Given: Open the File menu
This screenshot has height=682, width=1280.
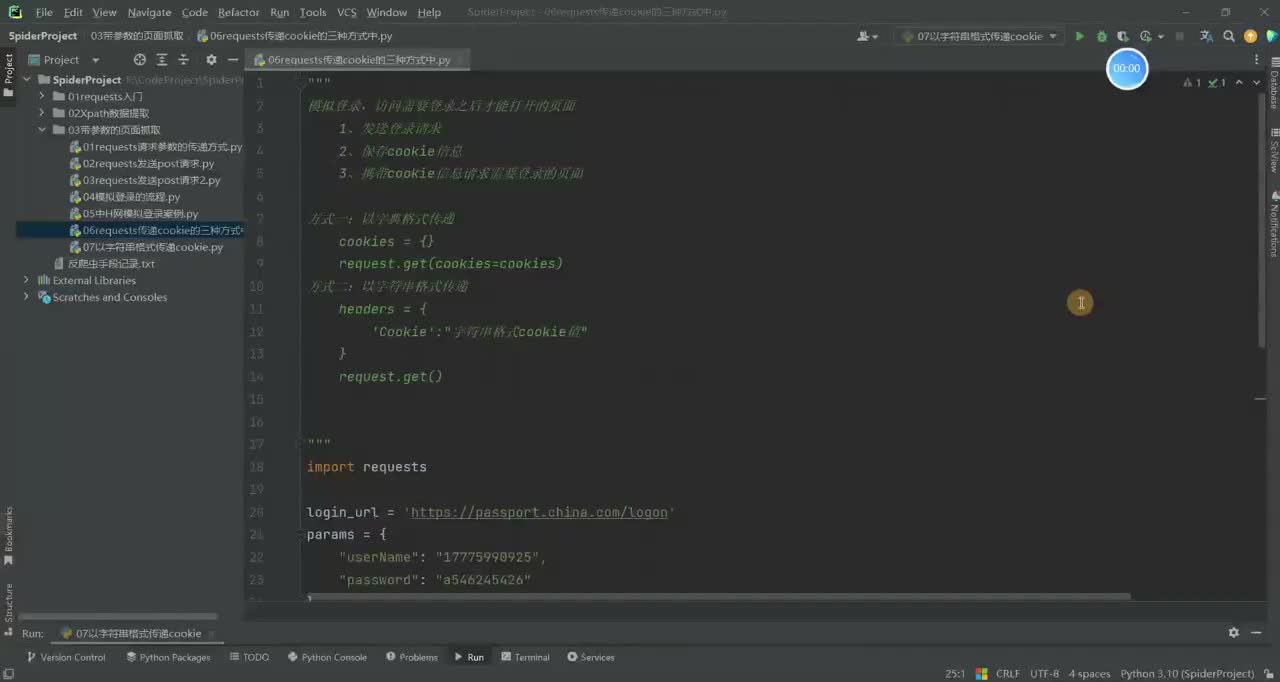Looking at the screenshot, I should point(44,12).
